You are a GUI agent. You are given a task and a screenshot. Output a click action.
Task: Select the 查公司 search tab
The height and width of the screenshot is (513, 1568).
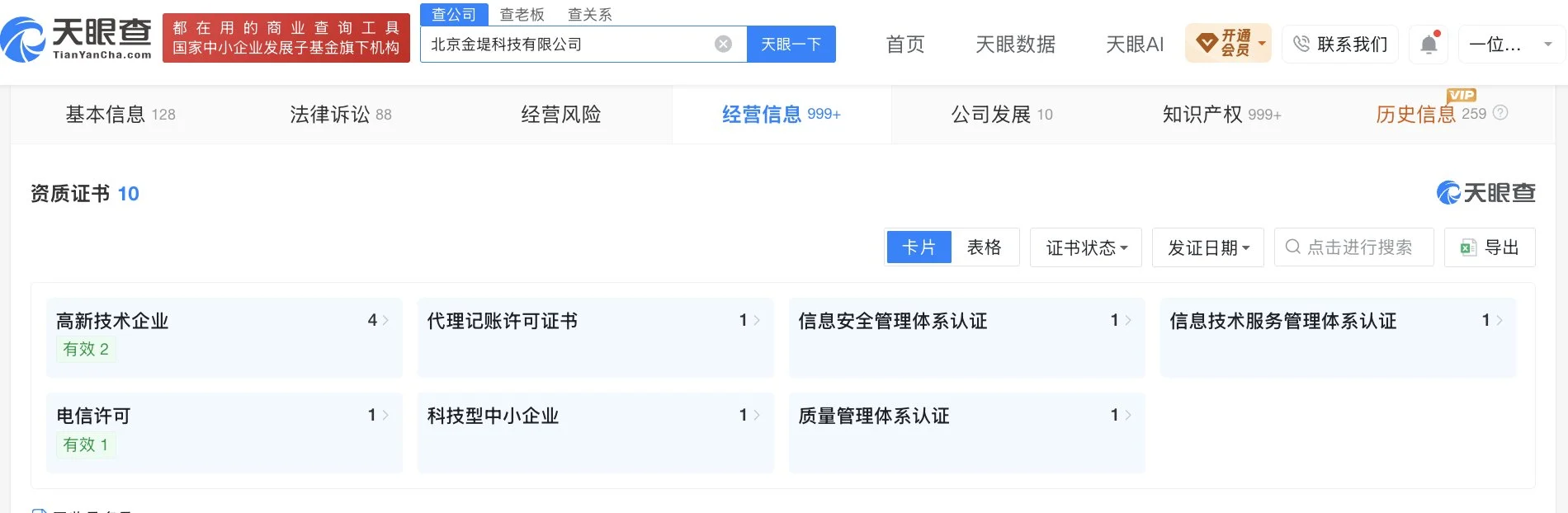pos(454,14)
